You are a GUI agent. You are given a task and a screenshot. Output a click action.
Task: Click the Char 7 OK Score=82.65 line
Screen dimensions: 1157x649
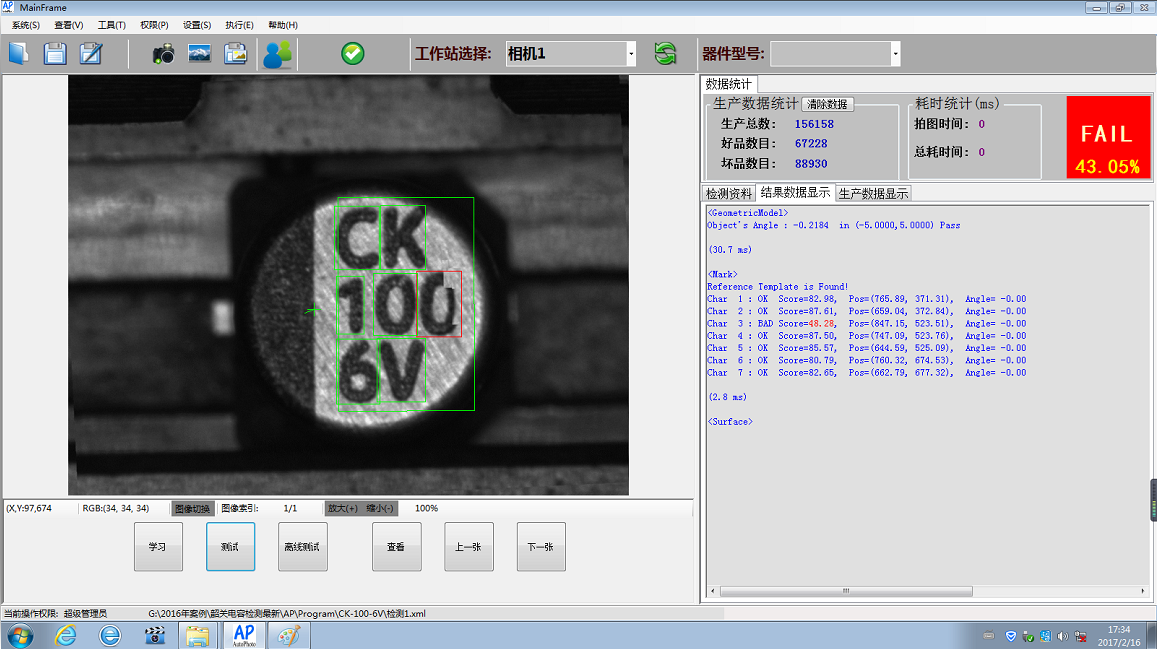tap(866, 373)
